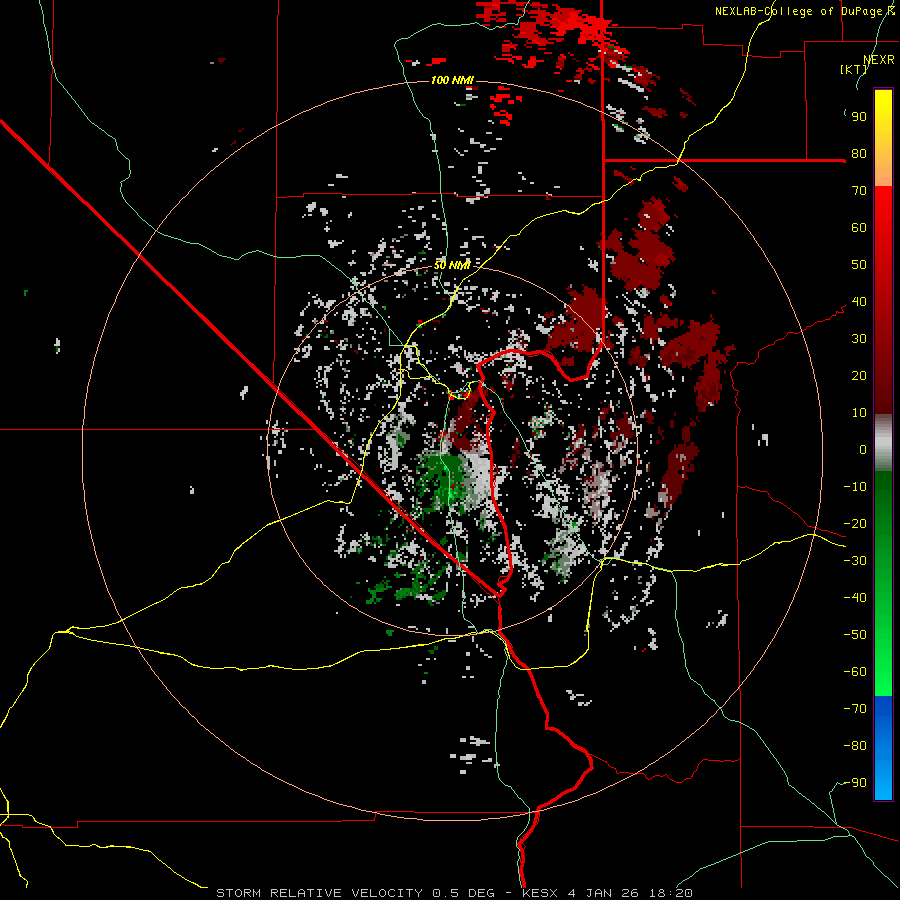The height and width of the screenshot is (900, 900).
Task: Click the [KT] units label
Action: tap(854, 69)
